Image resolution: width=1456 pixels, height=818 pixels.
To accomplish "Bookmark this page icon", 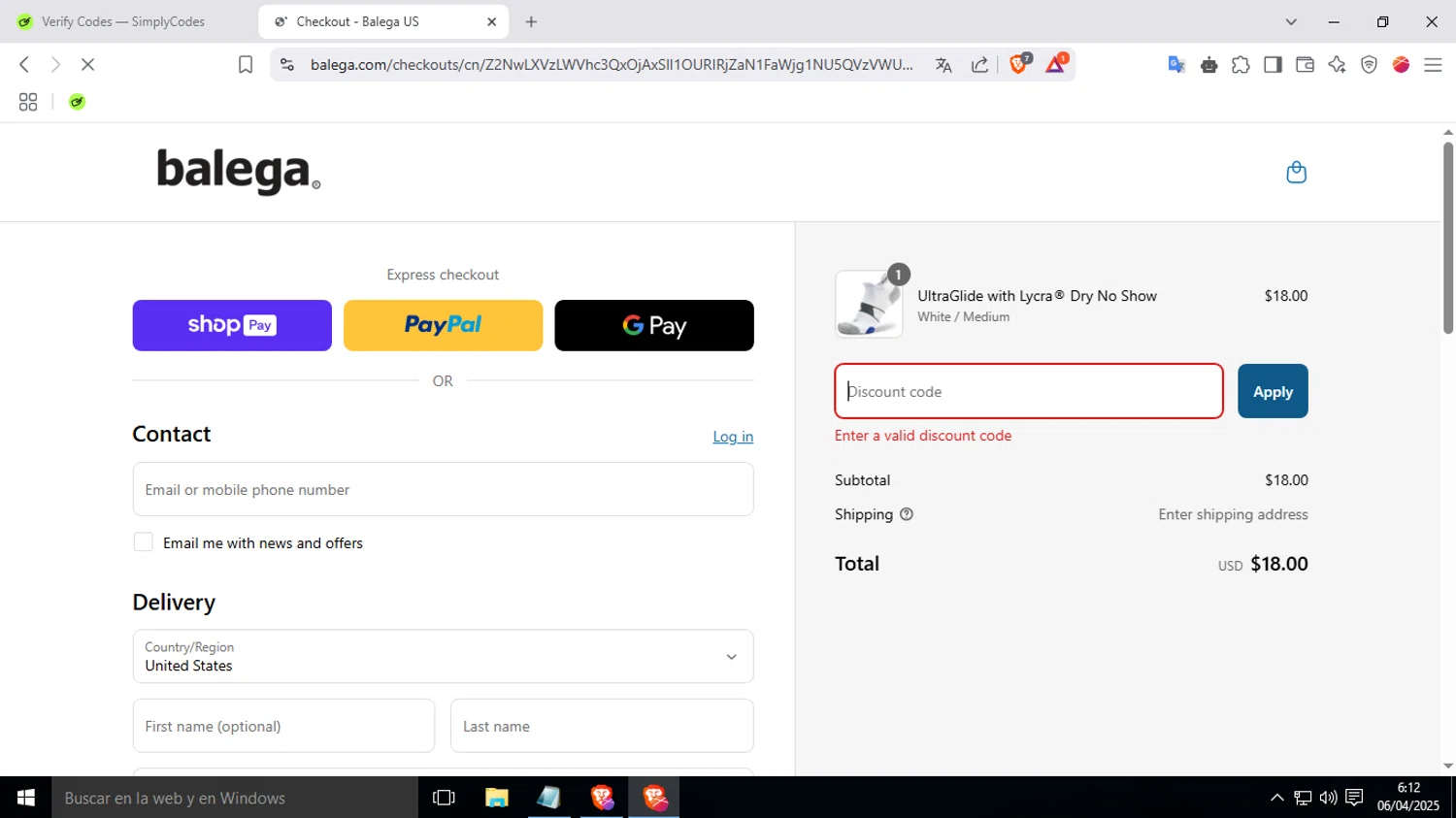I will coord(246,65).
